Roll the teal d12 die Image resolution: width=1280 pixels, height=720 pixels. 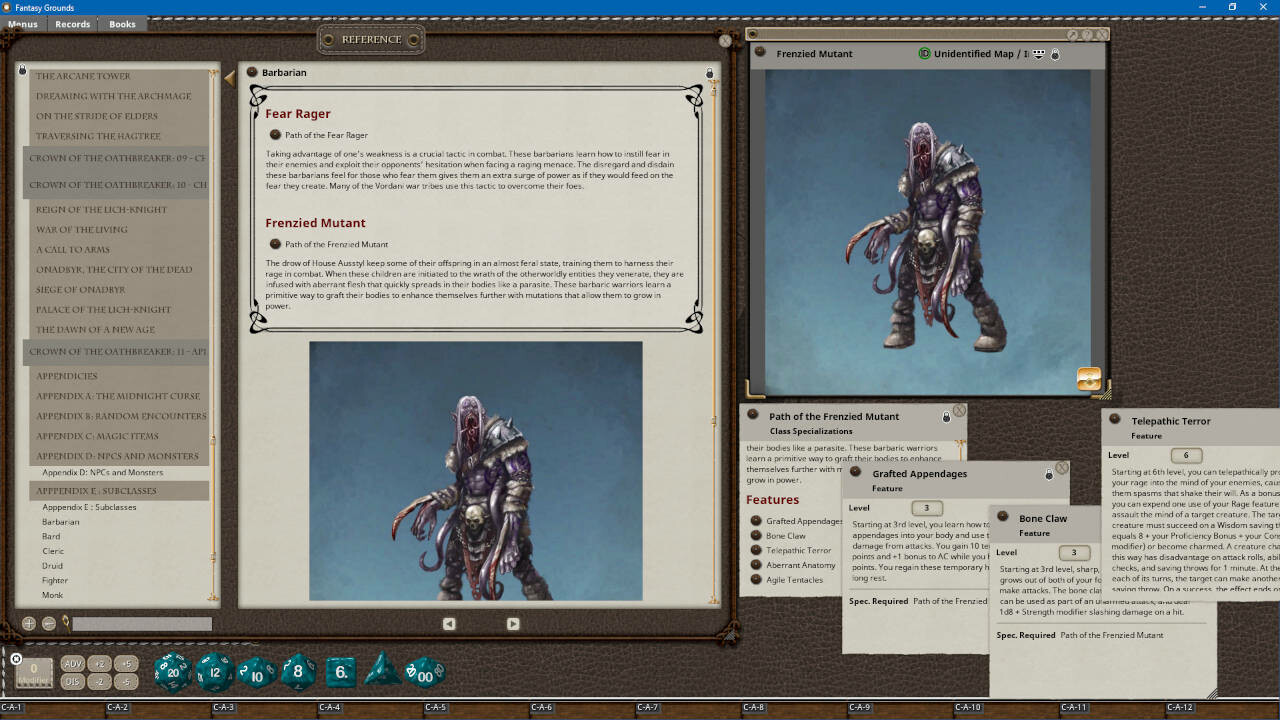point(214,673)
